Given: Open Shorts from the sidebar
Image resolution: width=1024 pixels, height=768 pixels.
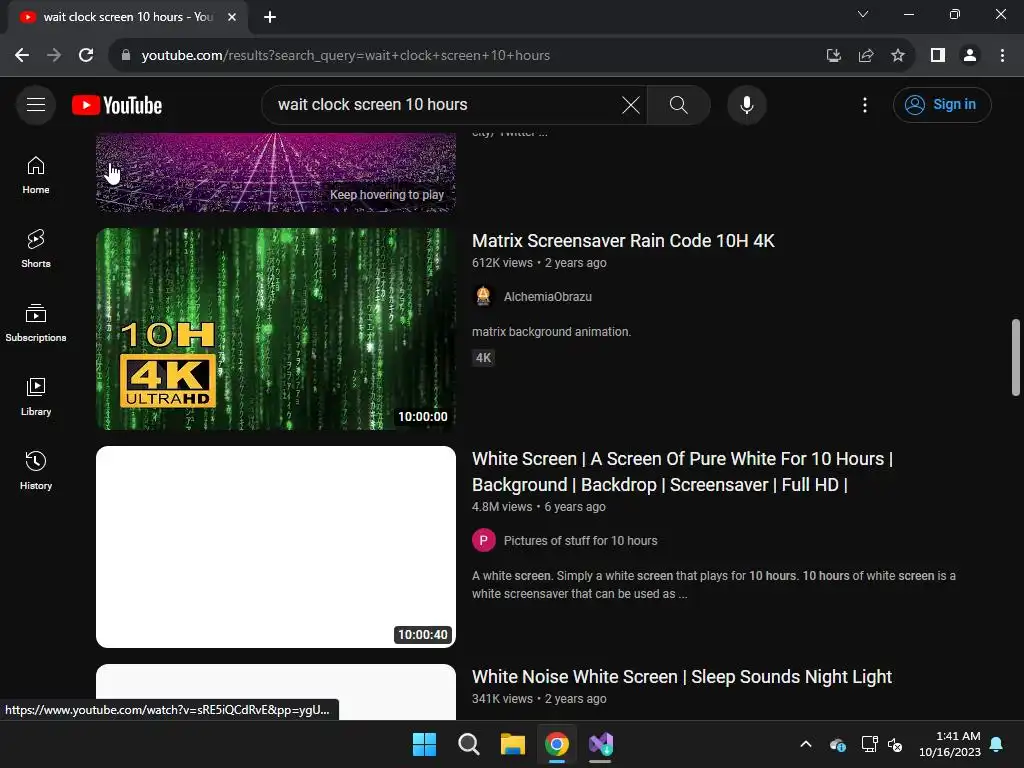Looking at the screenshot, I should coord(36,249).
